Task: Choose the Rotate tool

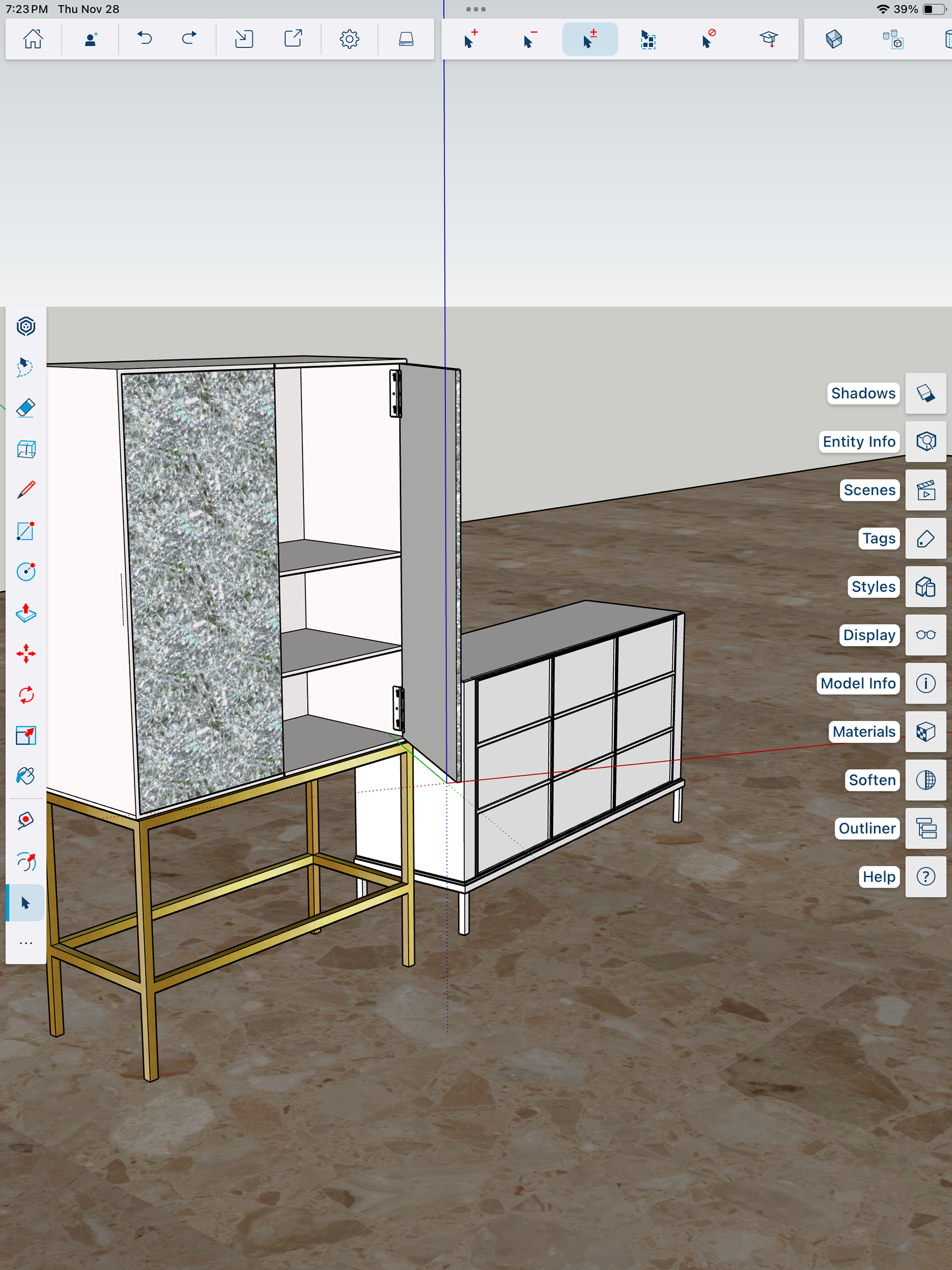Action: pyautogui.click(x=26, y=695)
